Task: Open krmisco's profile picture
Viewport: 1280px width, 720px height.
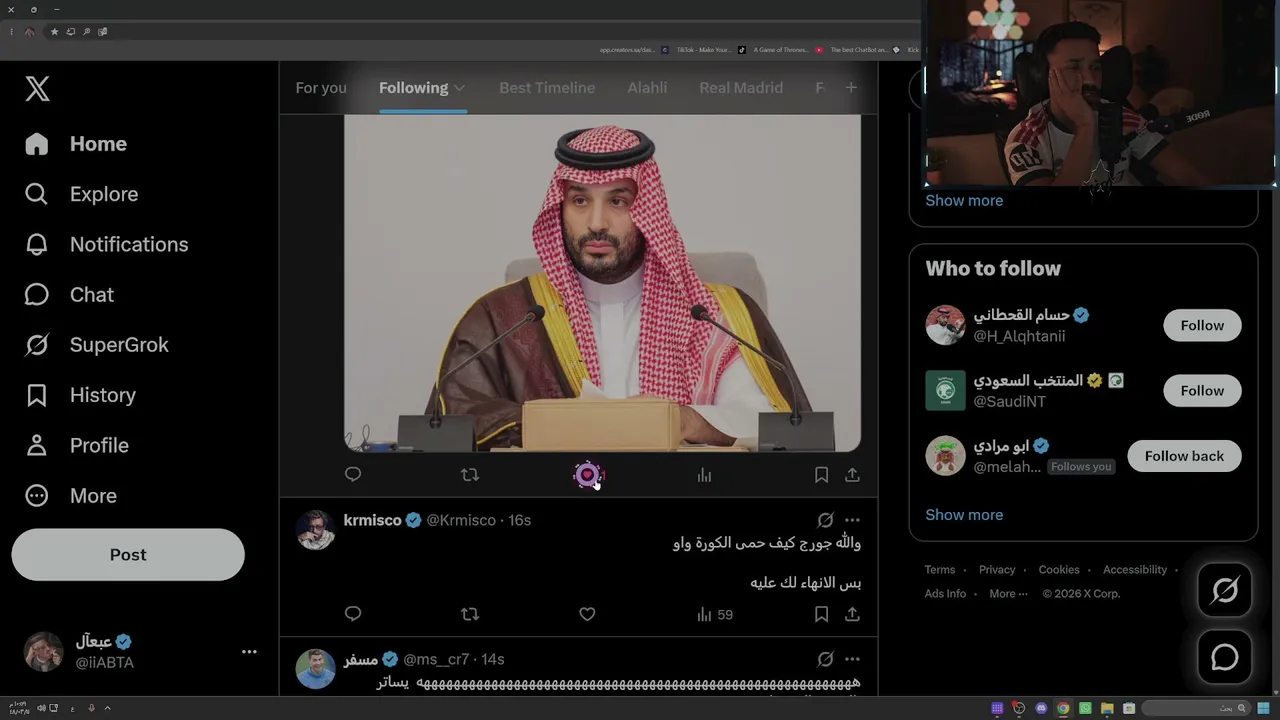Action: point(315,530)
